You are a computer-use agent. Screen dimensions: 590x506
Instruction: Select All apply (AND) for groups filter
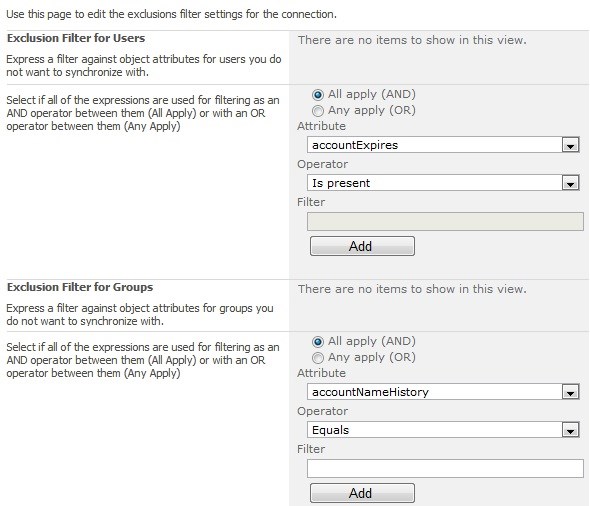point(318,342)
